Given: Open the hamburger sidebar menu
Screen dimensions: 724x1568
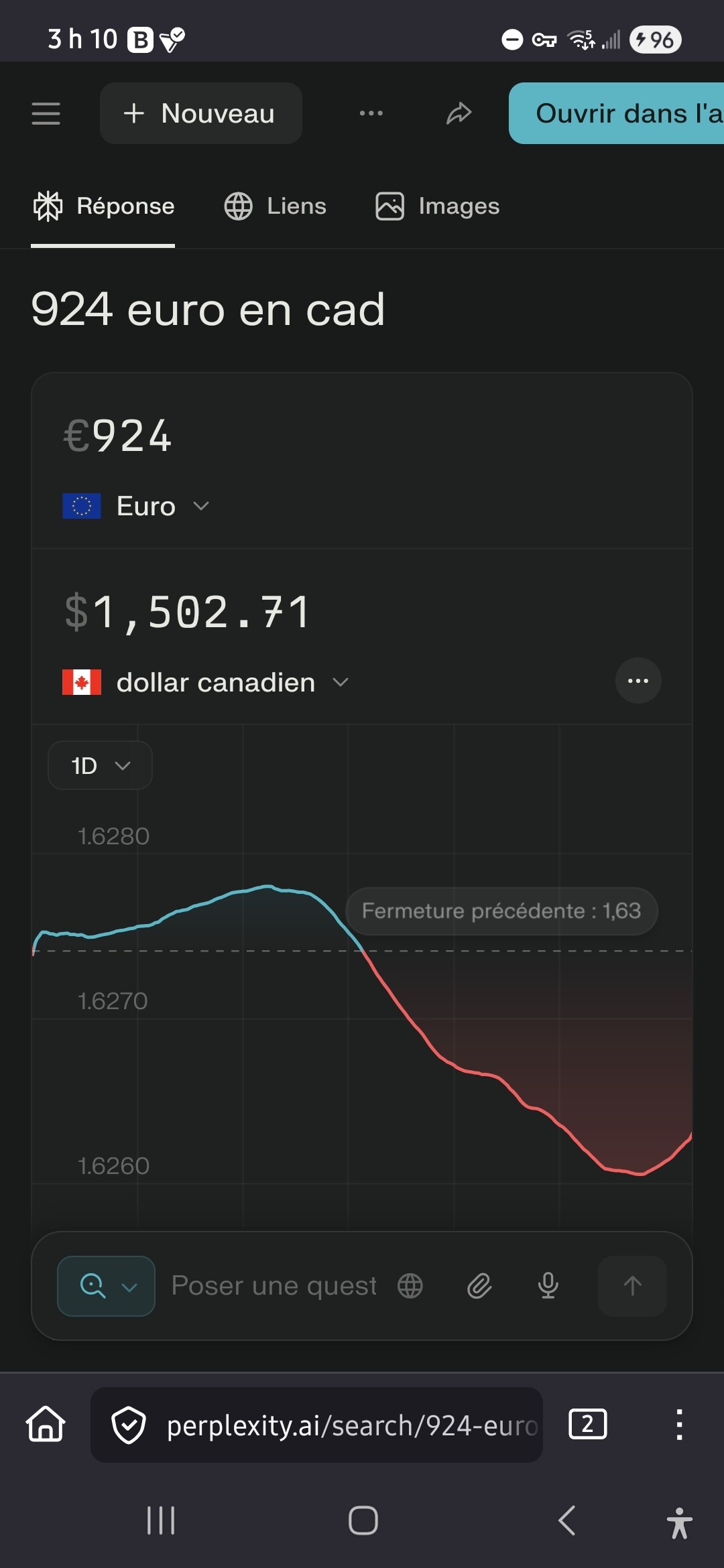Looking at the screenshot, I should tap(46, 114).
